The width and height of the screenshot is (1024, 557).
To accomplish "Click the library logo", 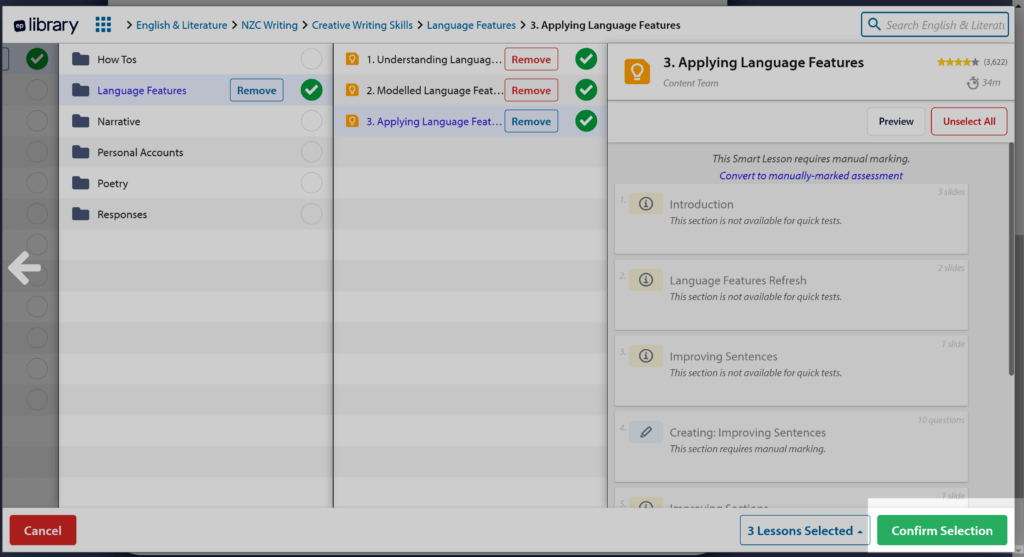I will click(46, 25).
